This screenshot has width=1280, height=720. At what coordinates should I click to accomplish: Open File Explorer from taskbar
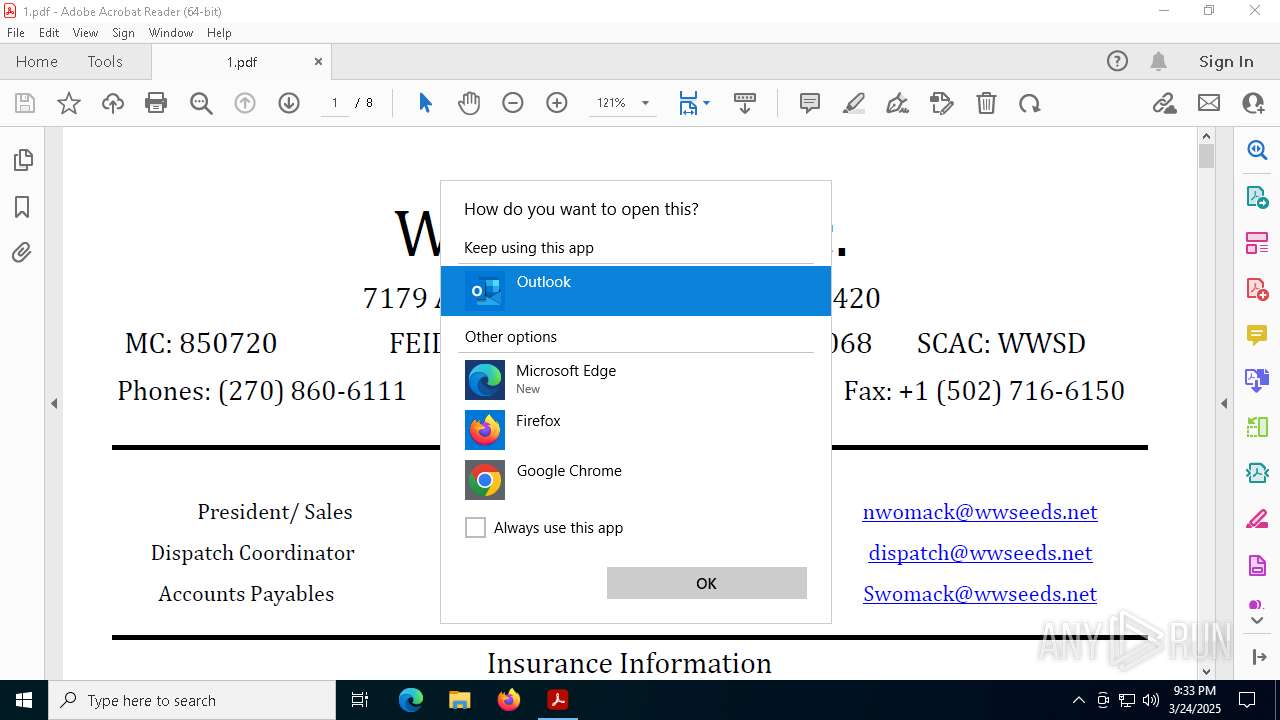pos(459,700)
